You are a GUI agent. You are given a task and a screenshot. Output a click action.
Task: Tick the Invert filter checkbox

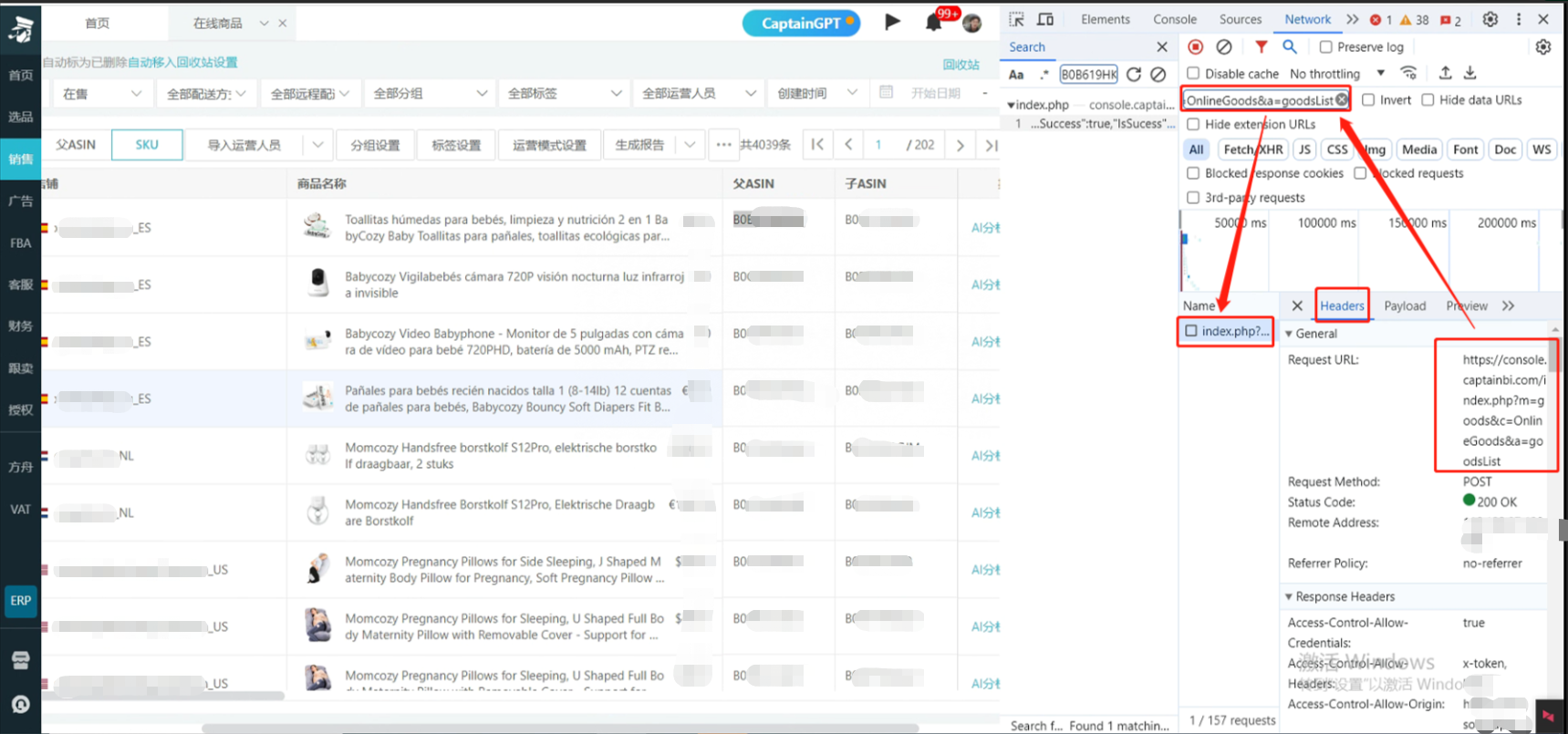click(1368, 100)
